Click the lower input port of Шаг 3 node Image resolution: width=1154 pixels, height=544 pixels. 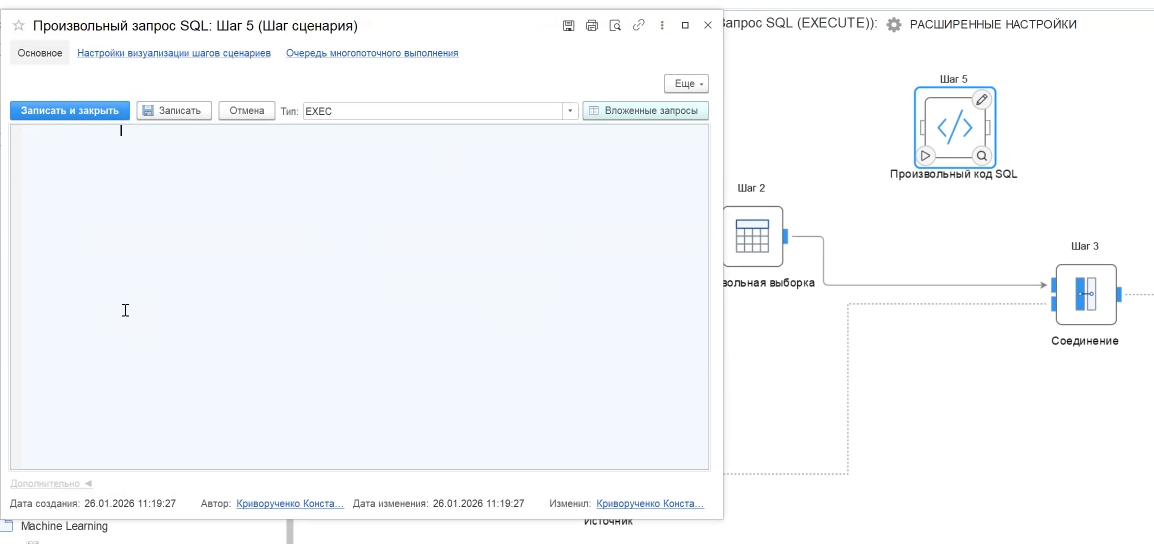pyautogui.click(x=1054, y=303)
